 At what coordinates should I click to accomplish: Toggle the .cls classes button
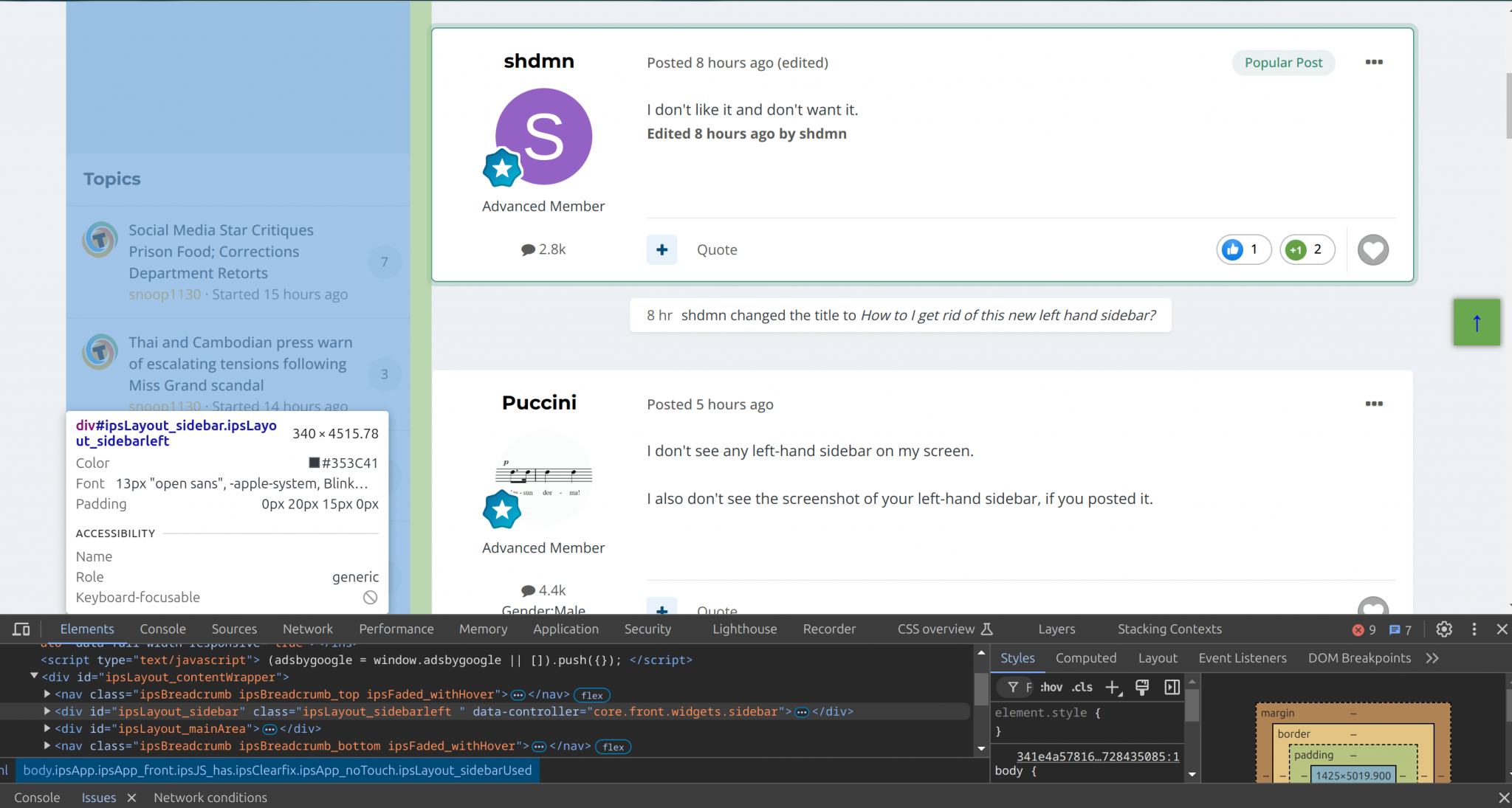pyautogui.click(x=1082, y=687)
